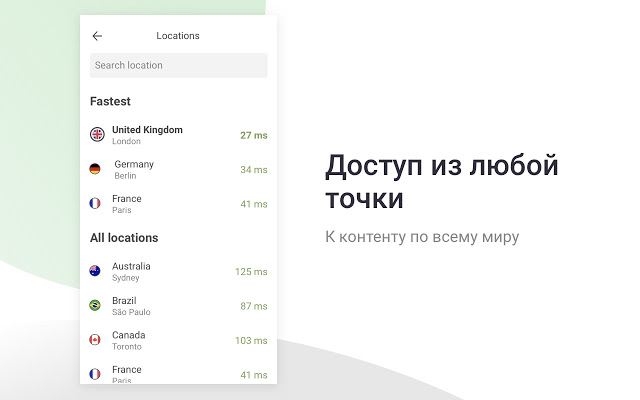Click the heading Доступ из любой точки

(x=442, y=182)
